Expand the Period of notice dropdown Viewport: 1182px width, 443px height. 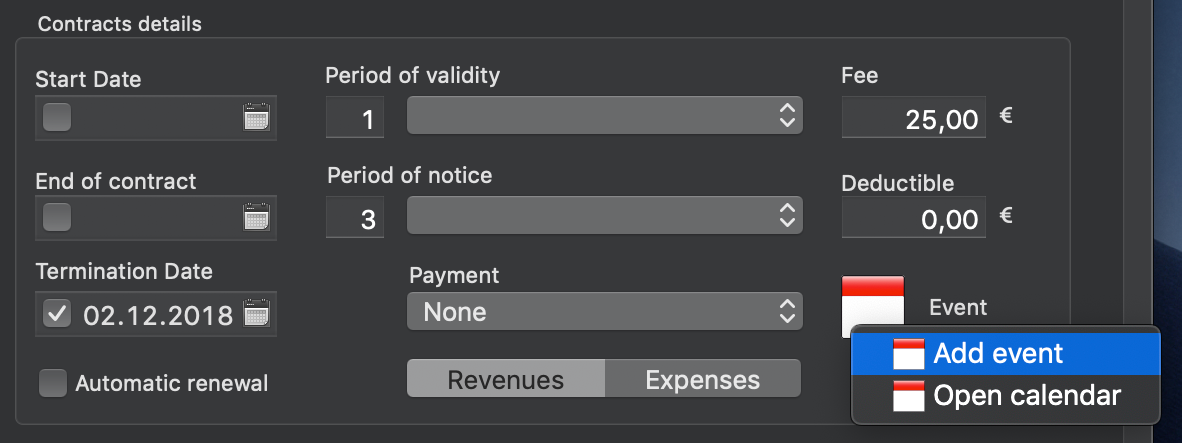[604, 215]
